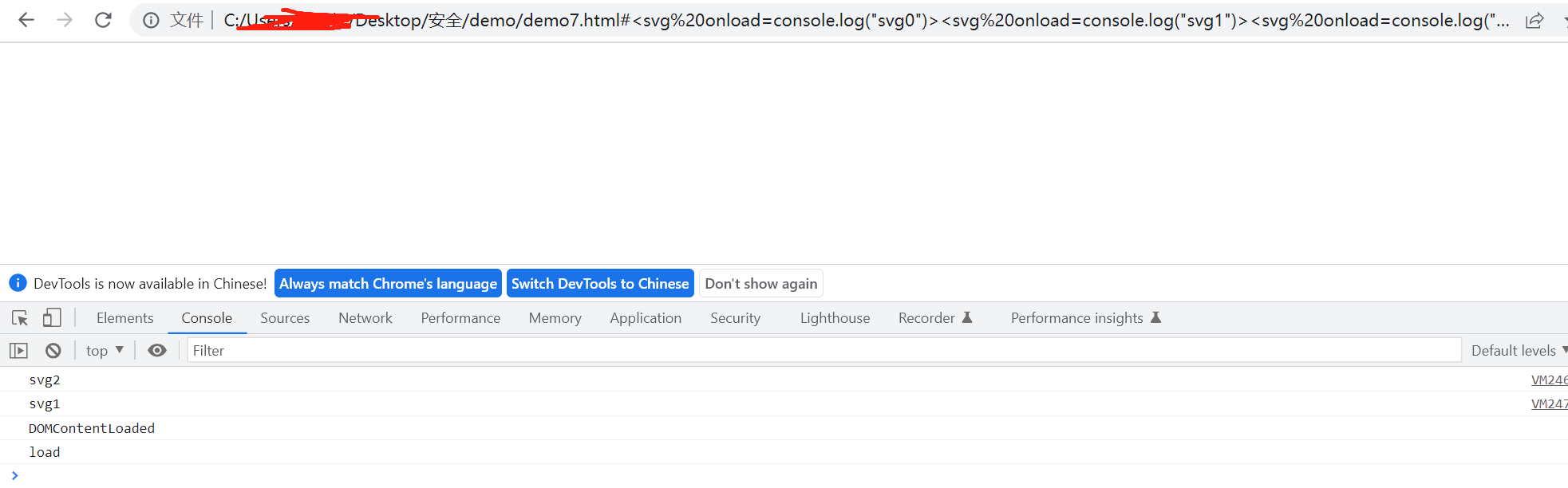
Task: Click the site information icon
Action: (151, 20)
